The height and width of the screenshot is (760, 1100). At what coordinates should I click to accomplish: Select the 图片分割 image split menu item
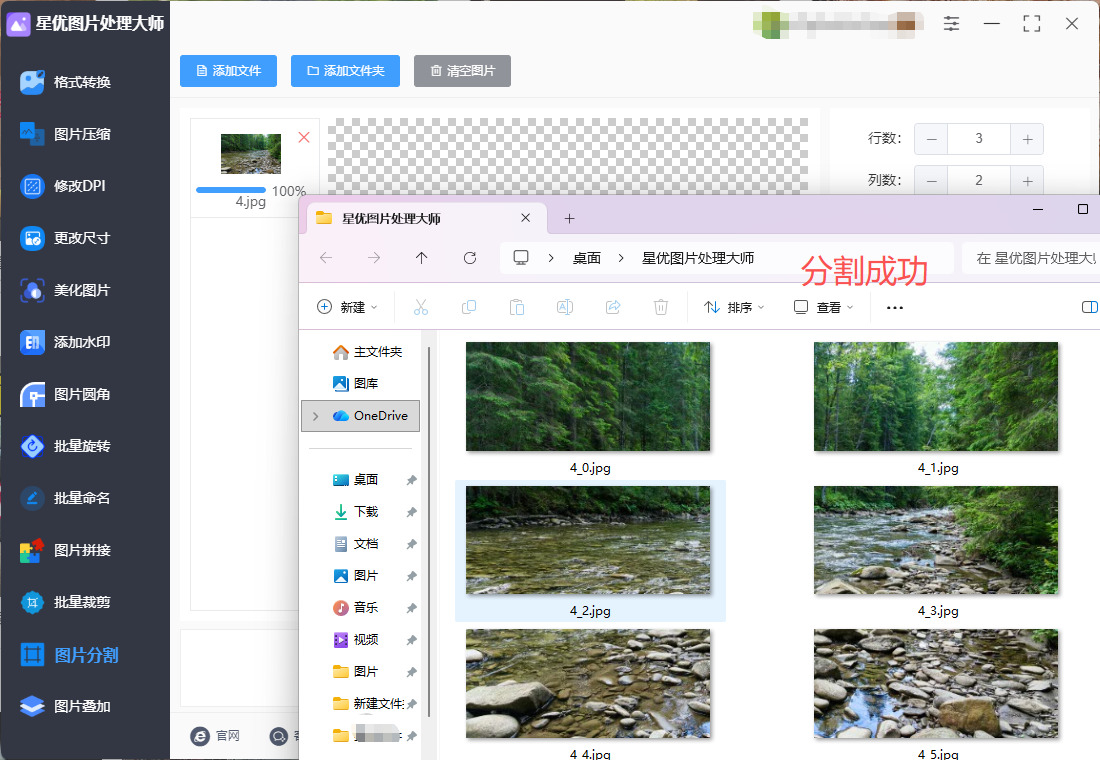click(85, 655)
